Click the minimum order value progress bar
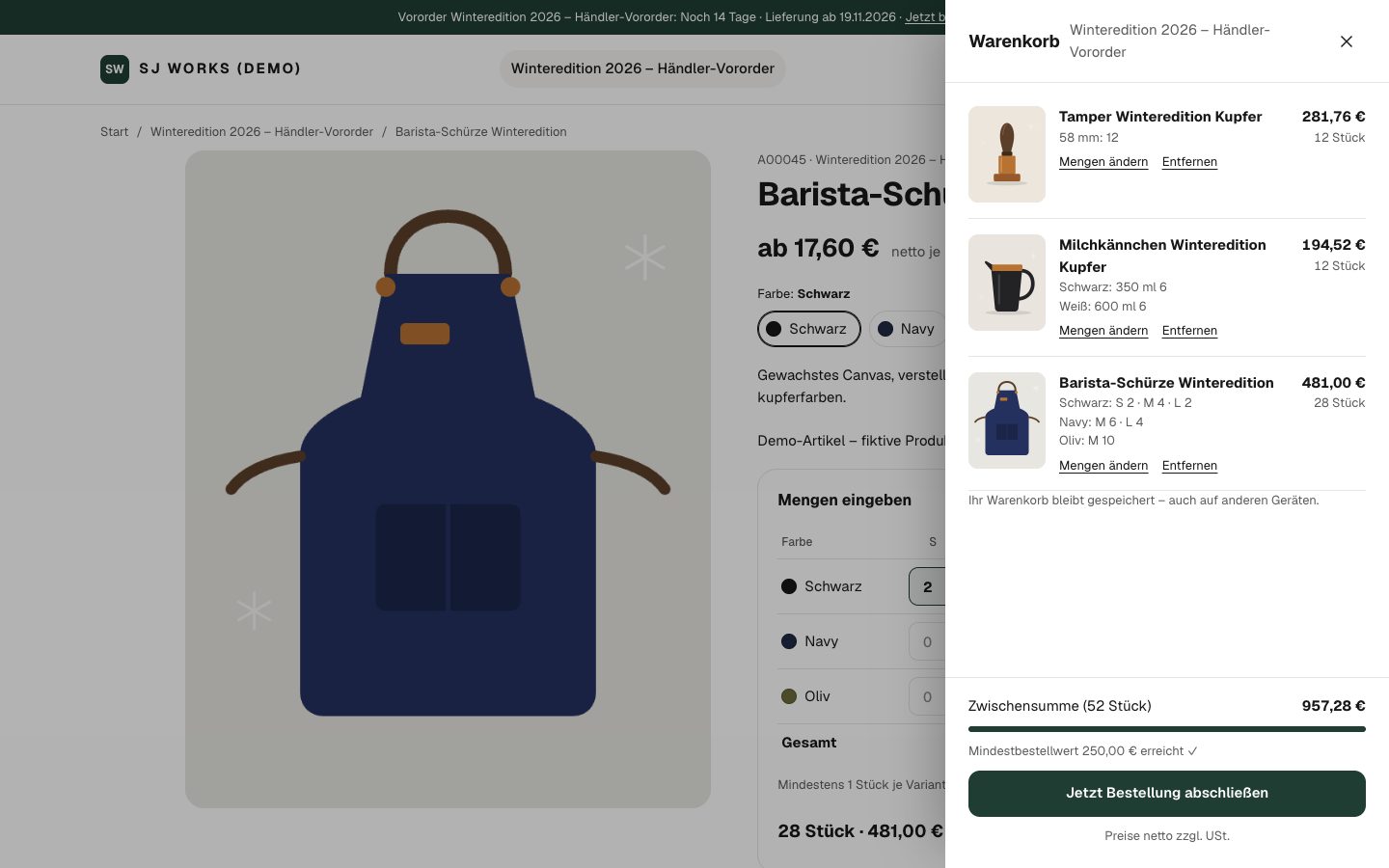The height and width of the screenshot is (868, 1389). (1167, 729)
